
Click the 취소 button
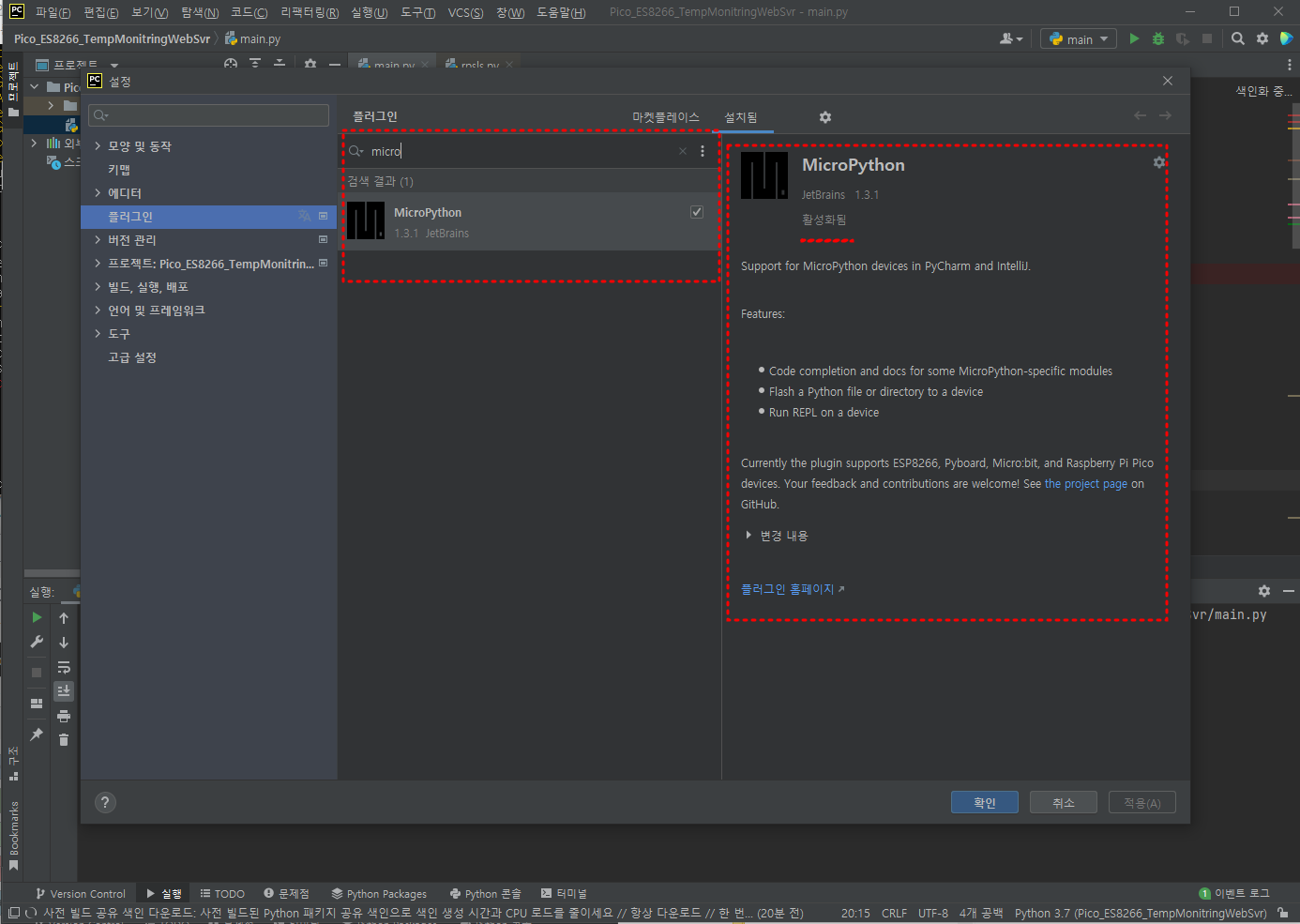point(1064,802)
